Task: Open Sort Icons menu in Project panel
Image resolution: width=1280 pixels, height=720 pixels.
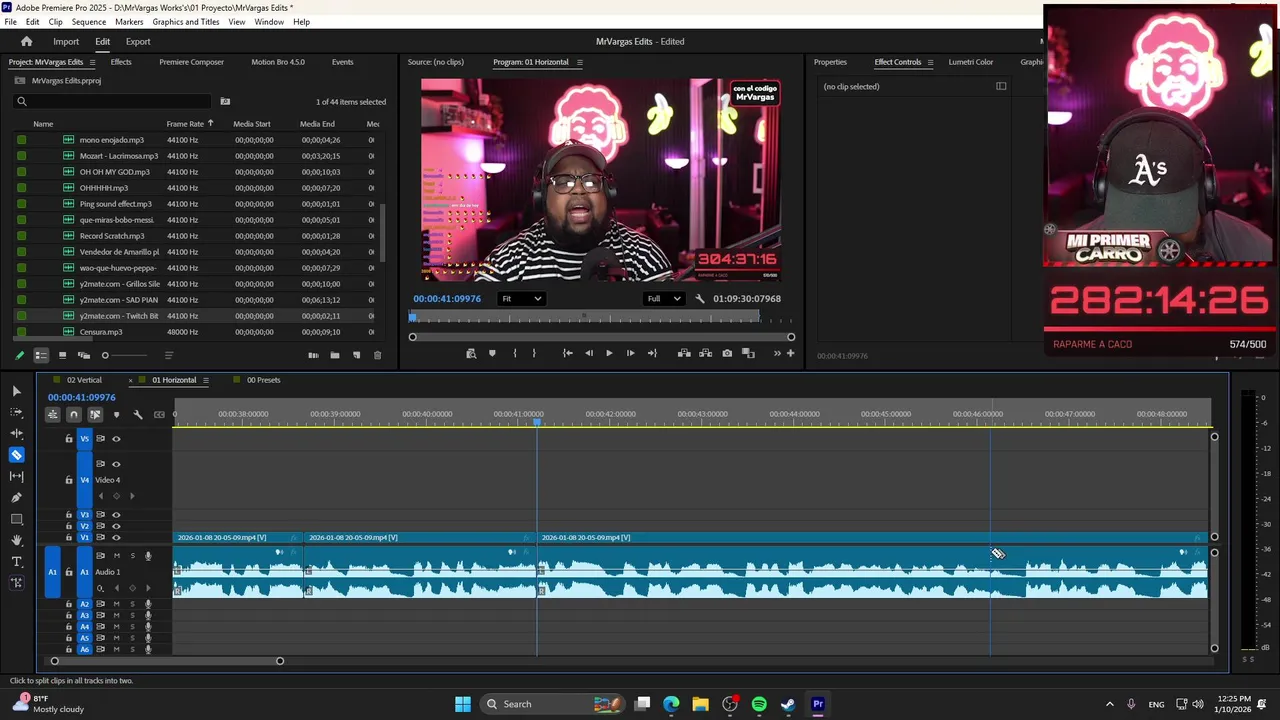Action: tap(168, 355)
